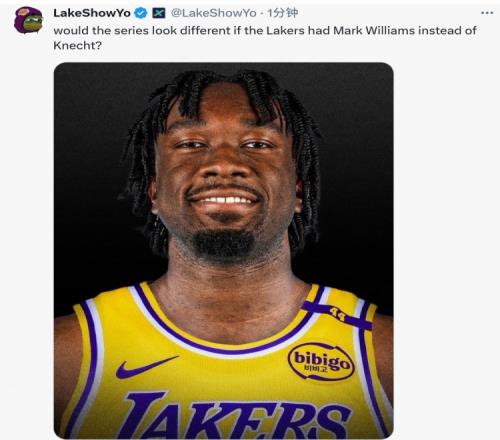Open the attached Lakers player photo
Viewport: 500px width, 440px height.
tap(224, 250)
